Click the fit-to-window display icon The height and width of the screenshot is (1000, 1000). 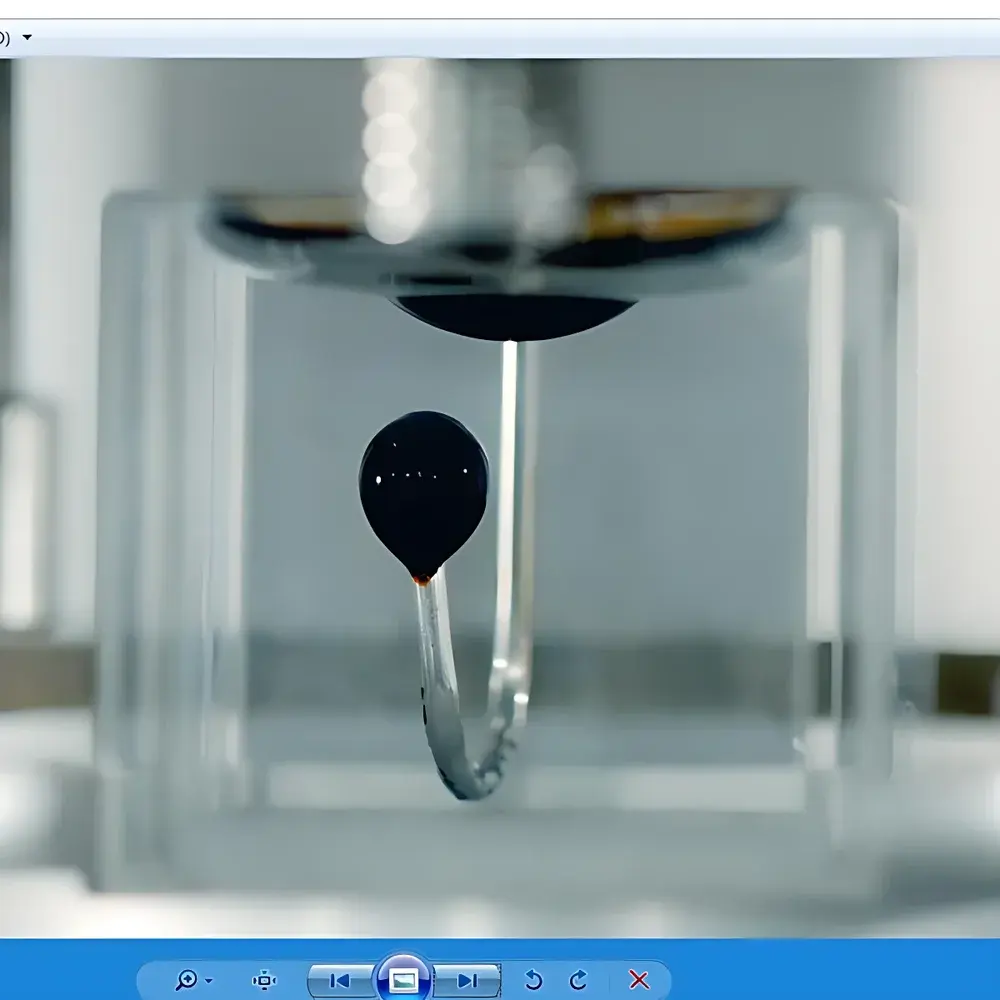(x=265, y=982)
